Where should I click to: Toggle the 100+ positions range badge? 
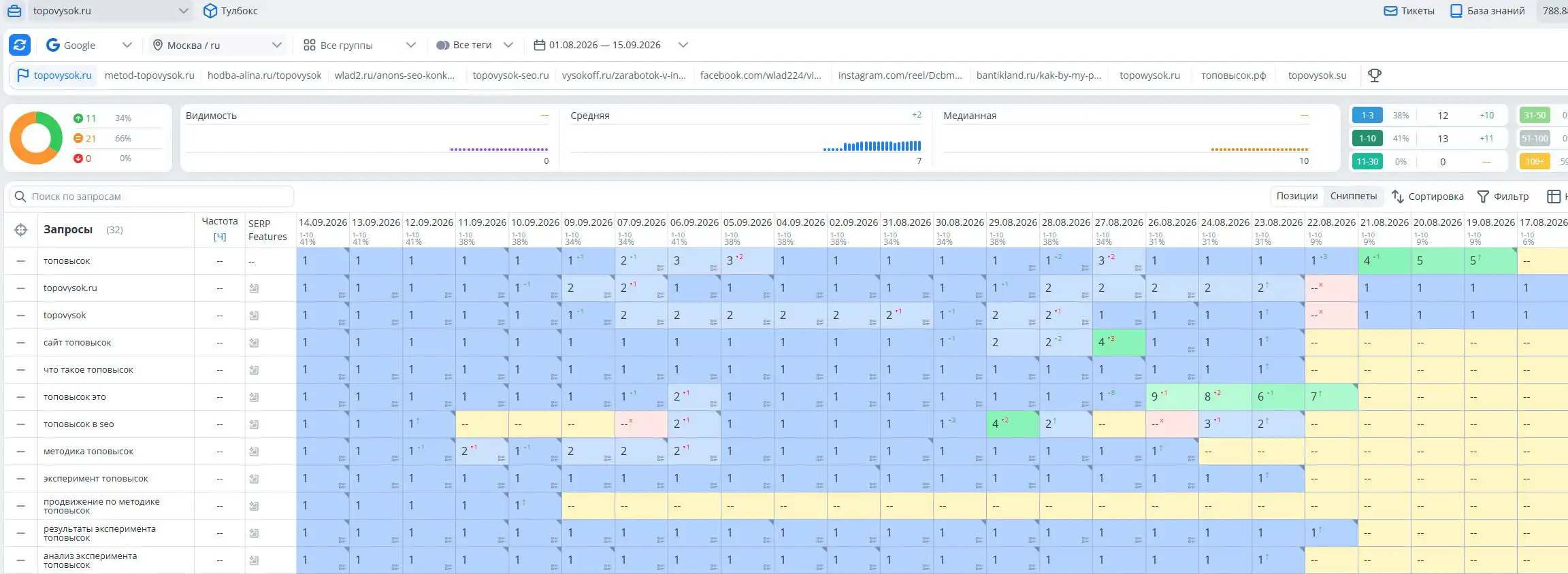click(x=1534, y=162)
